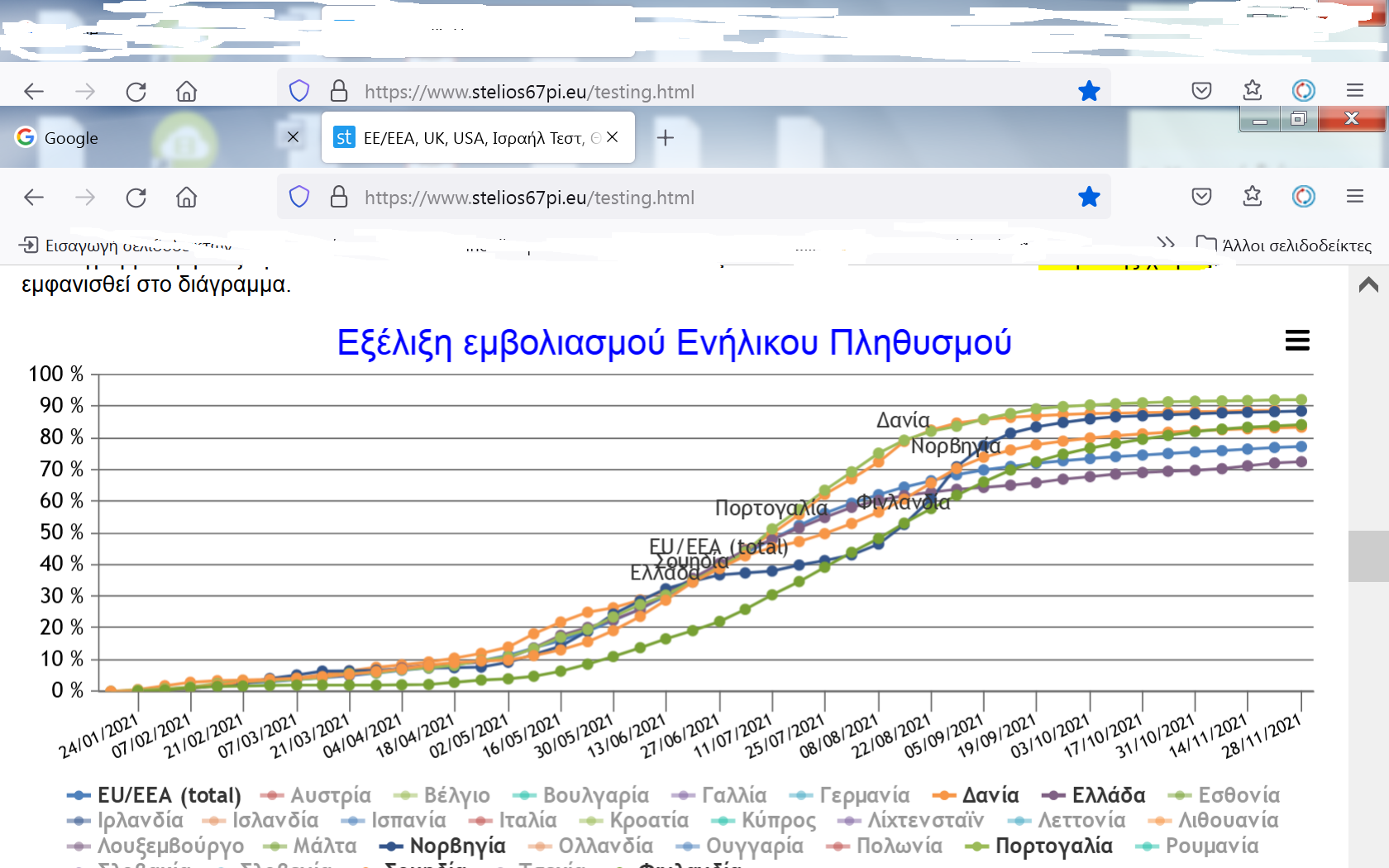The width and height of the screenshot is (1389, 868).
Task: Click home icon in background window toolbar
Action: pos(187,91)
